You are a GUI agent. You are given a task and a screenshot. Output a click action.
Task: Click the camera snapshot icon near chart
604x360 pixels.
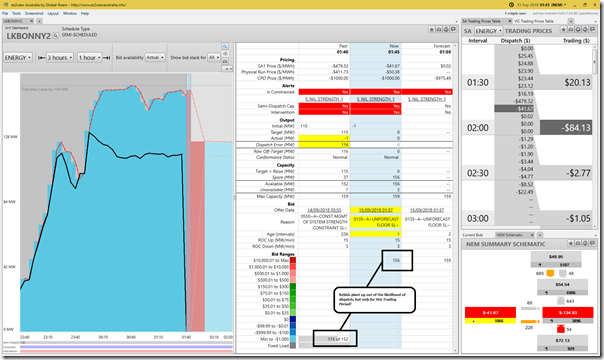point(225,61)
